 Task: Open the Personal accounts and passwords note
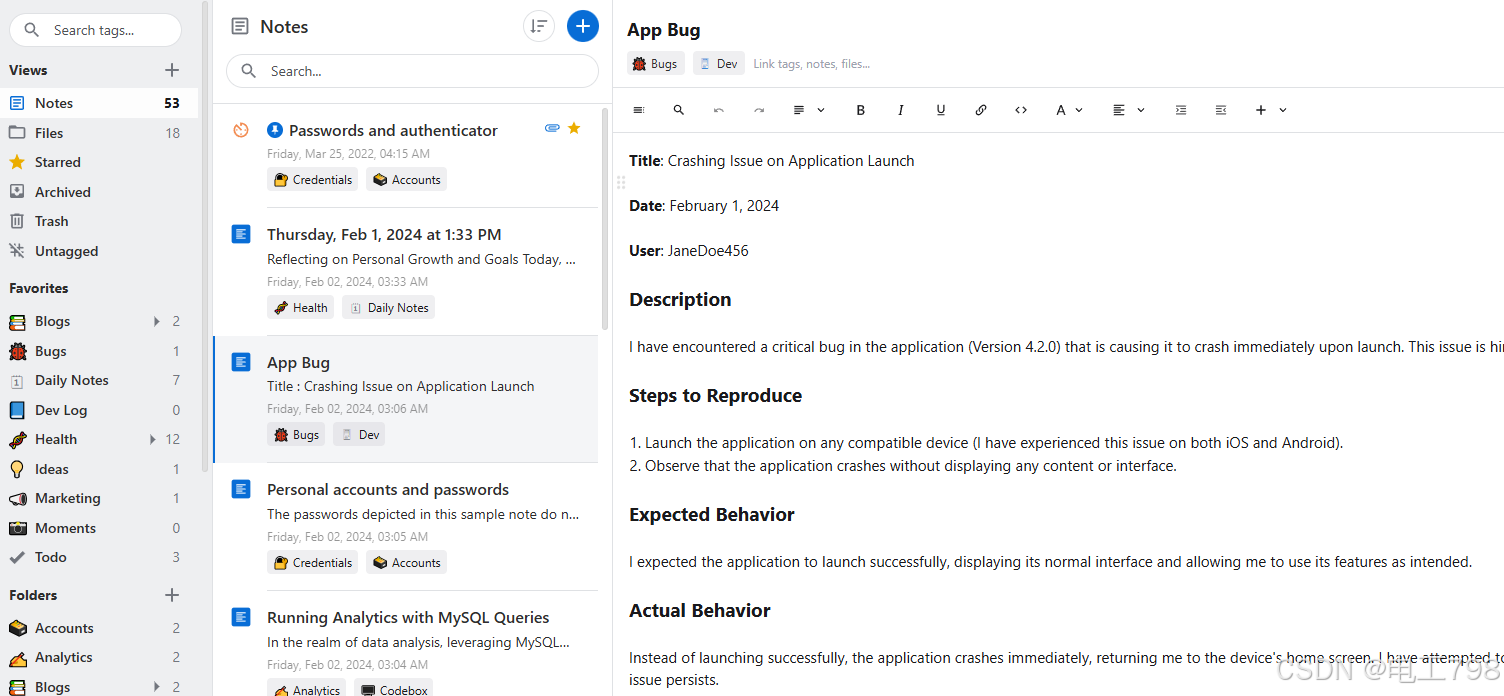pyautogui.click(x=406, y=526)
